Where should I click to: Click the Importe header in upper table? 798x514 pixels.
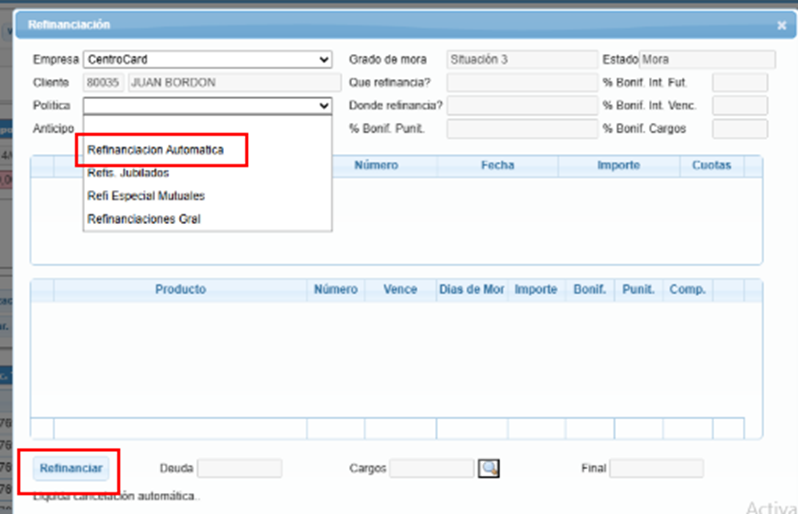[618, 166]
